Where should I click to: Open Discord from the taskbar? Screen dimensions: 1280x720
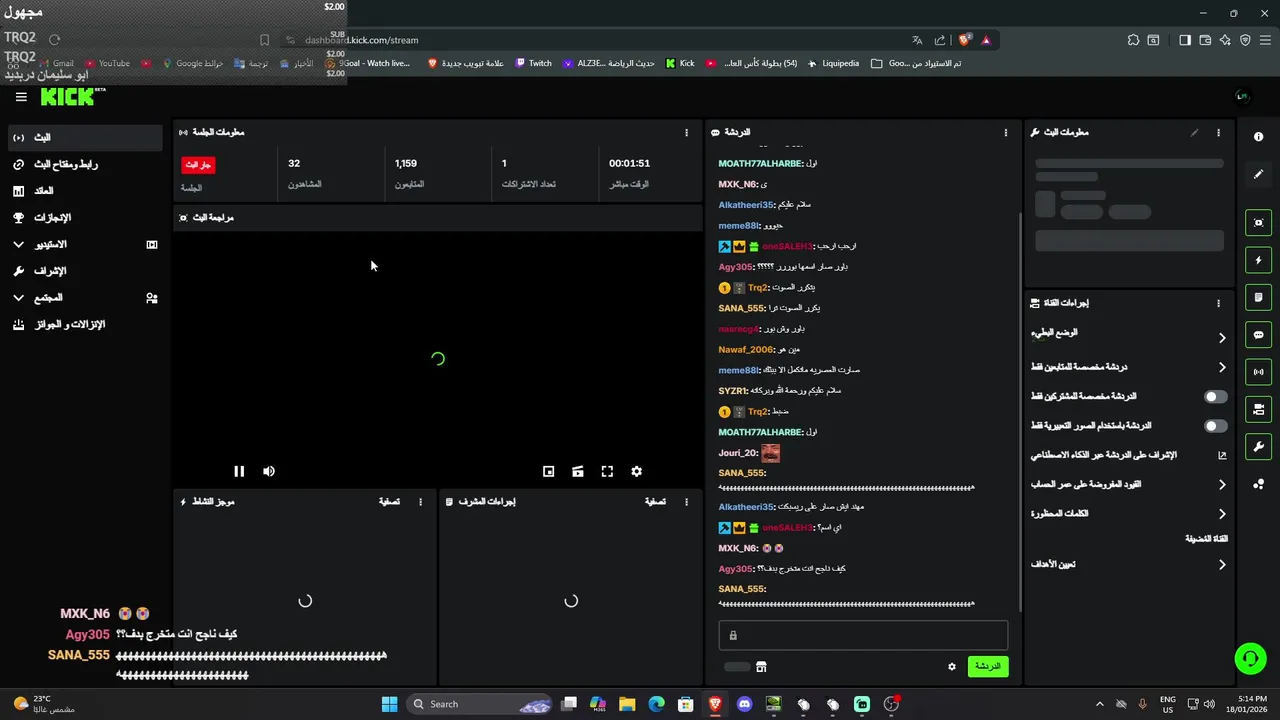744,704
